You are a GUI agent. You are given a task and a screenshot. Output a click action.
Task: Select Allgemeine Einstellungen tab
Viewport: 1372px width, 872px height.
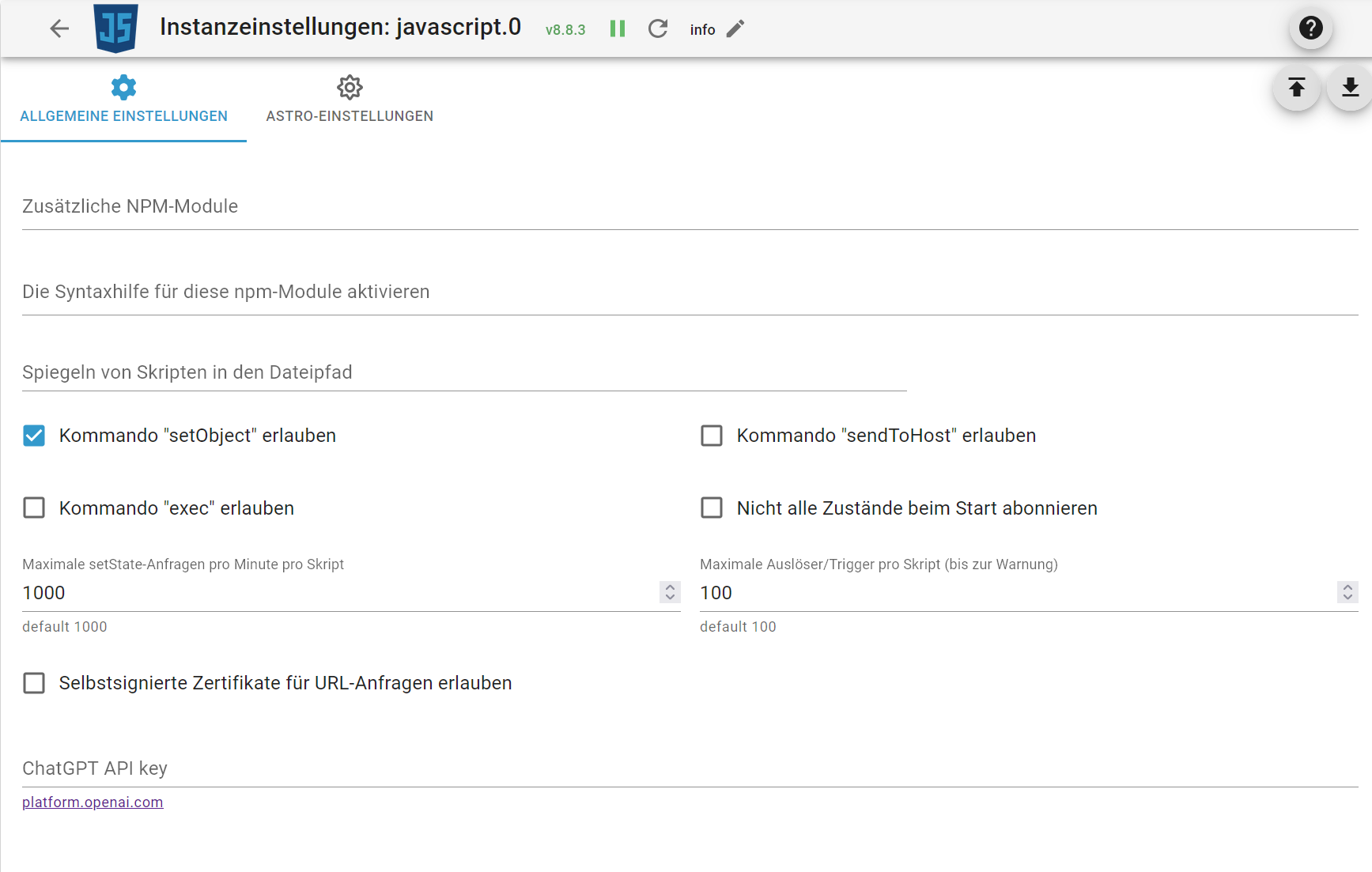pyautogui.click(x=124, y=100)
